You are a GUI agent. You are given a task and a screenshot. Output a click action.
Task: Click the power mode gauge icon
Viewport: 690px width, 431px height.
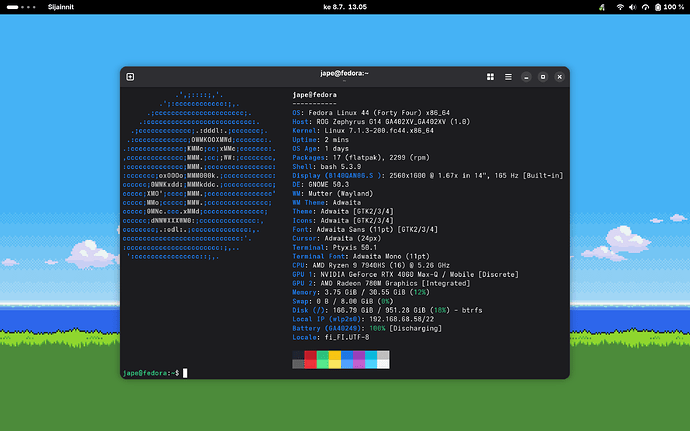click(646, 7)
